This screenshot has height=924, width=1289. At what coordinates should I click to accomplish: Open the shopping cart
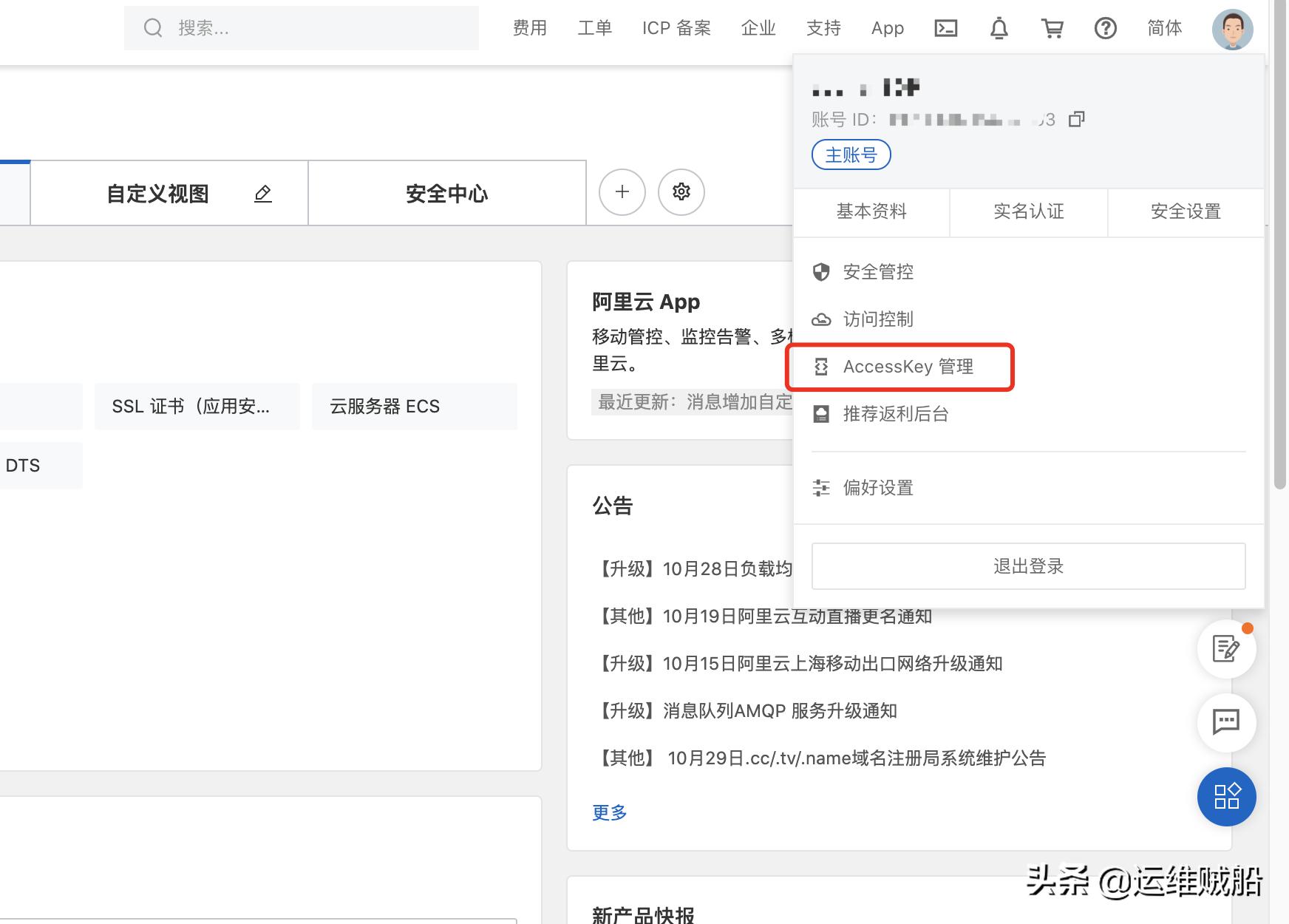pos(1052,28)
